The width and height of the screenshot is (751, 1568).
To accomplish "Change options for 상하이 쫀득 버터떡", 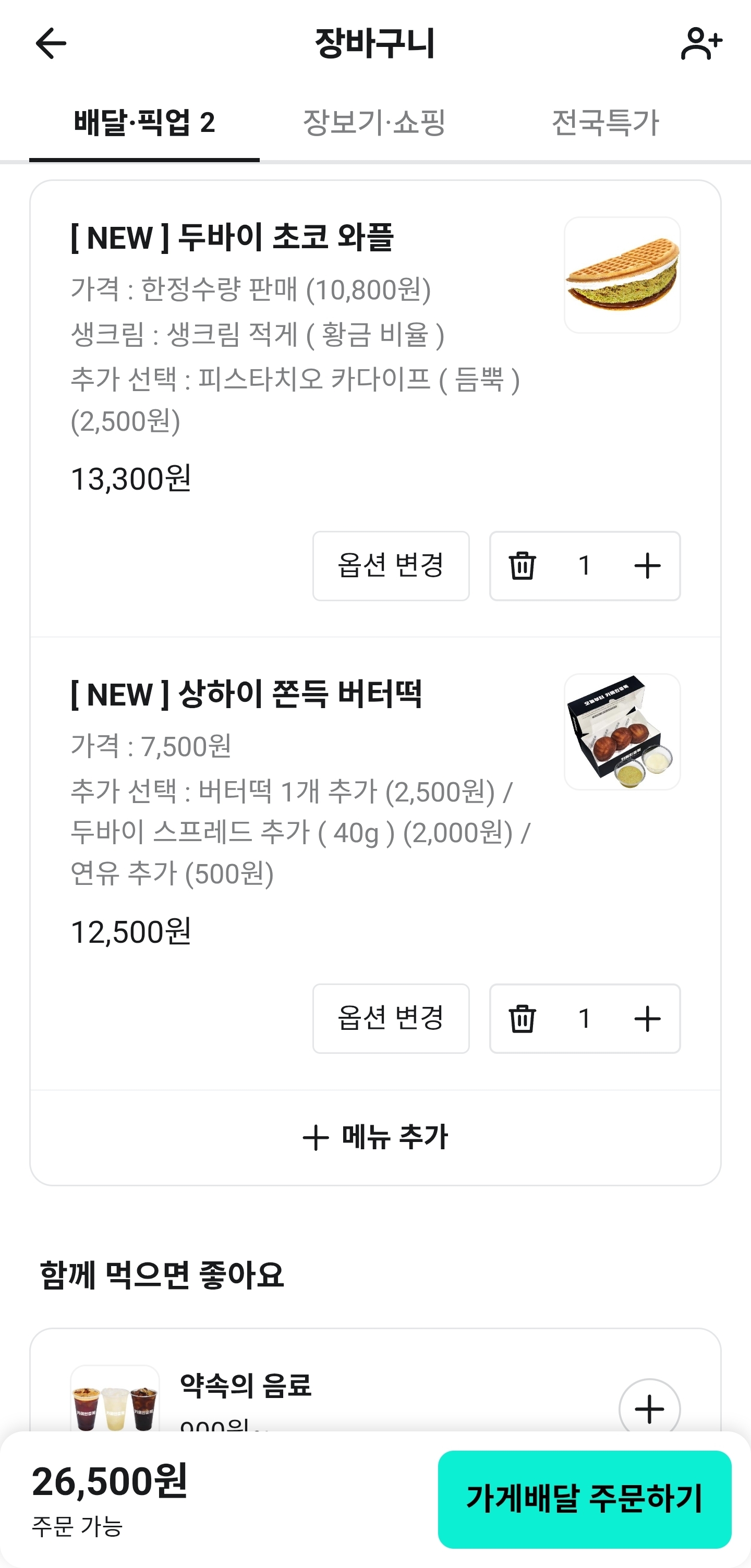I will (x=391, y=1018).
